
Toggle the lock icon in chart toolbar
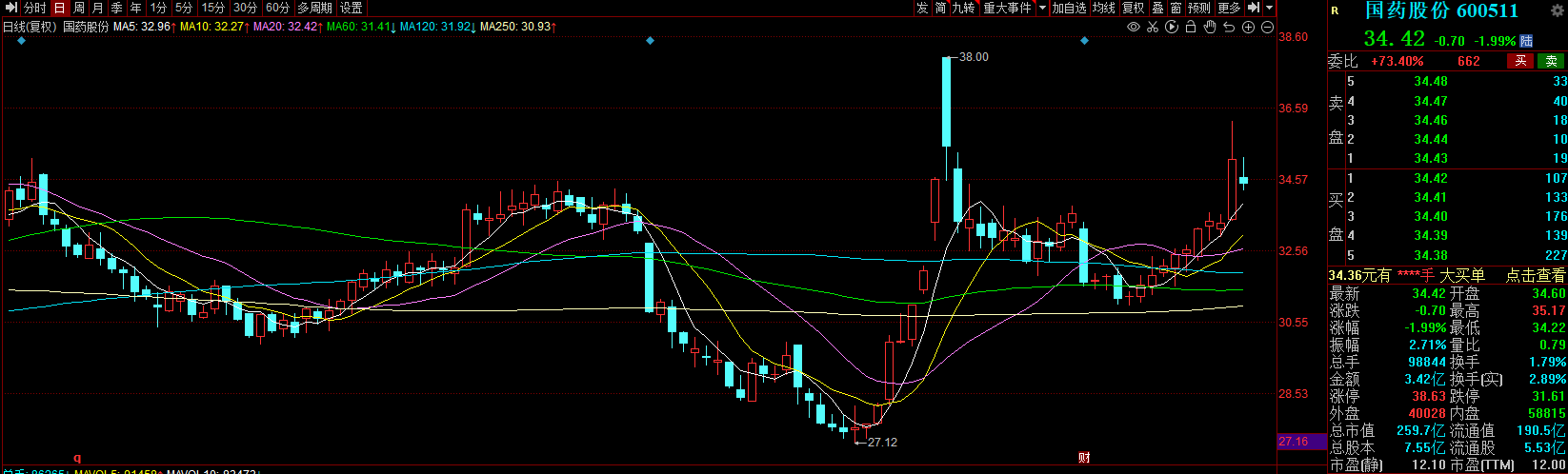coord(1191,27)
